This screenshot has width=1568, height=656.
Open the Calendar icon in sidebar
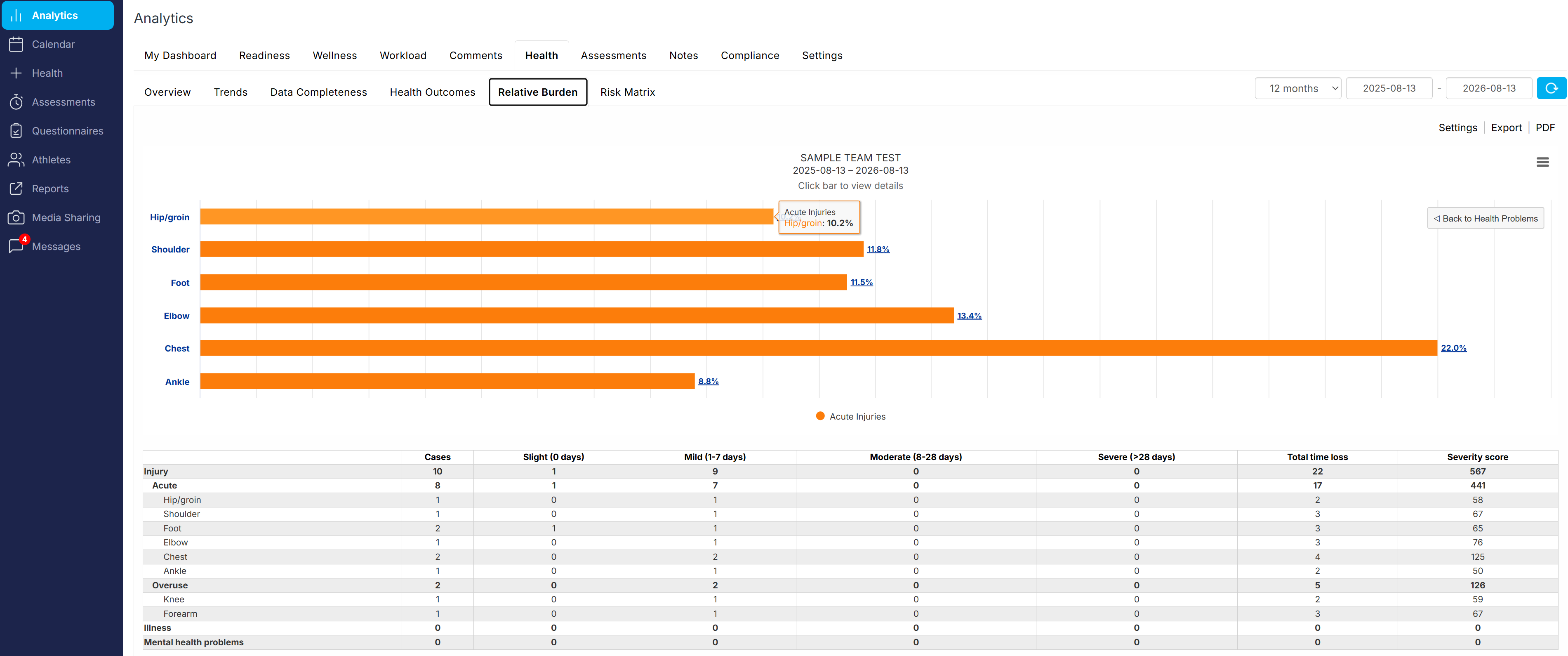point(16,45)
